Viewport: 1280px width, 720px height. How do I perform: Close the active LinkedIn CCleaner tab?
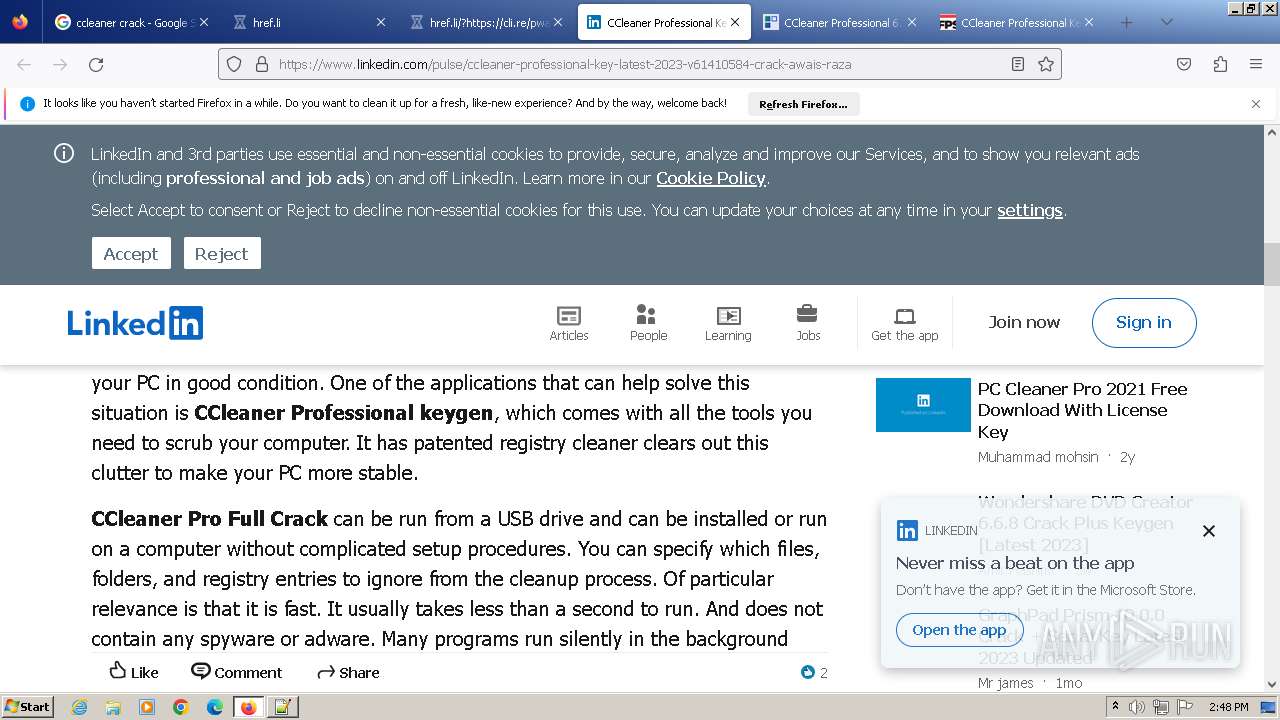(x=736, y=22)
